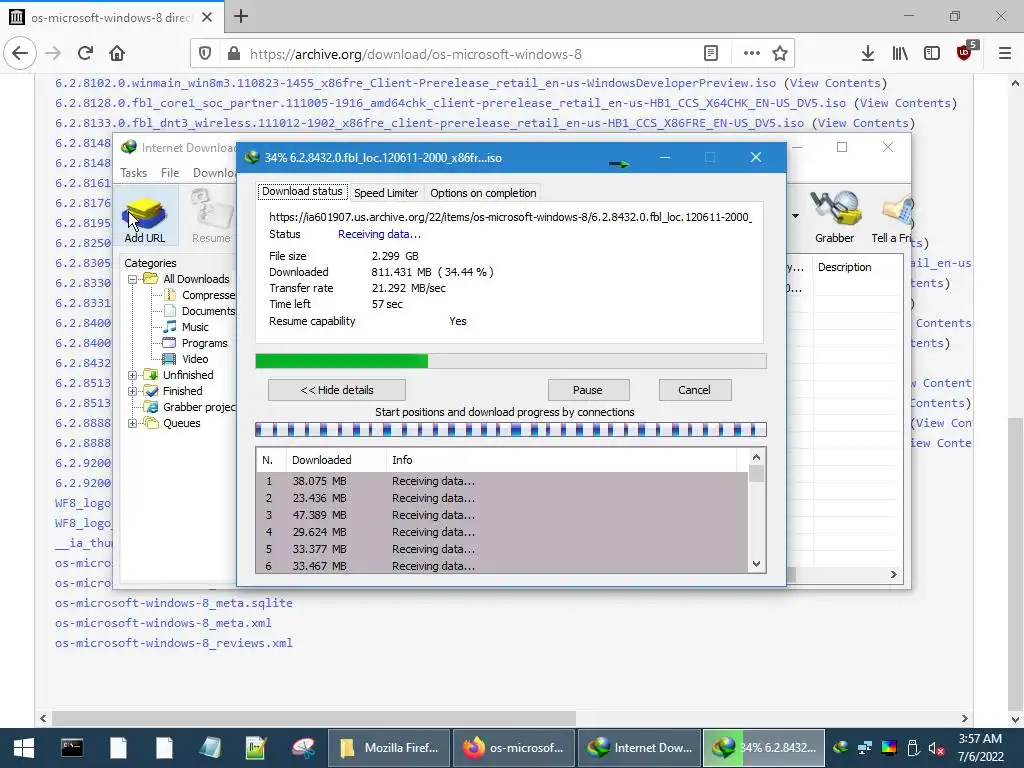
Task: Open Firefox downloads panel
Action: click(x=867, y=54)
